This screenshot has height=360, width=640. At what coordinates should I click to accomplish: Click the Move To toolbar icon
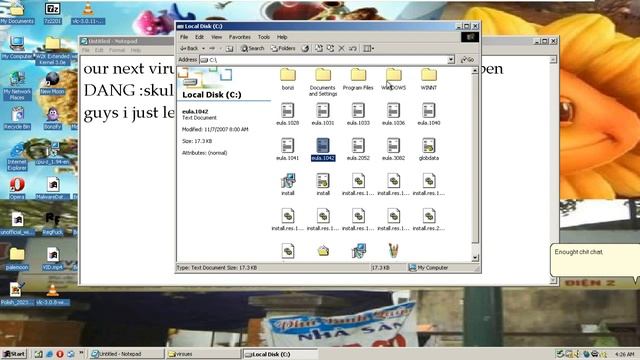pos(319,48)
